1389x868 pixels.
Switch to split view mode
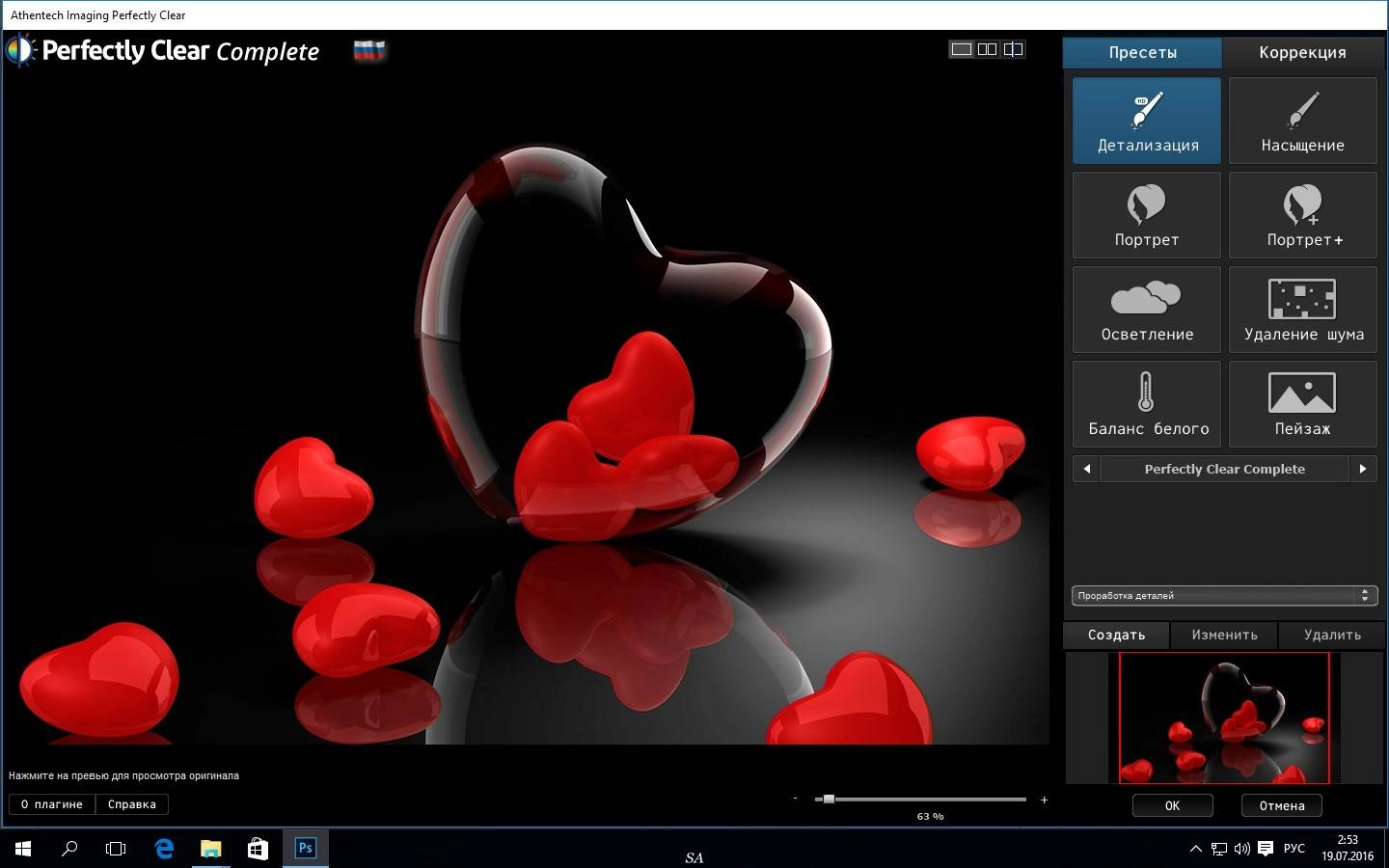(1013, 49)
